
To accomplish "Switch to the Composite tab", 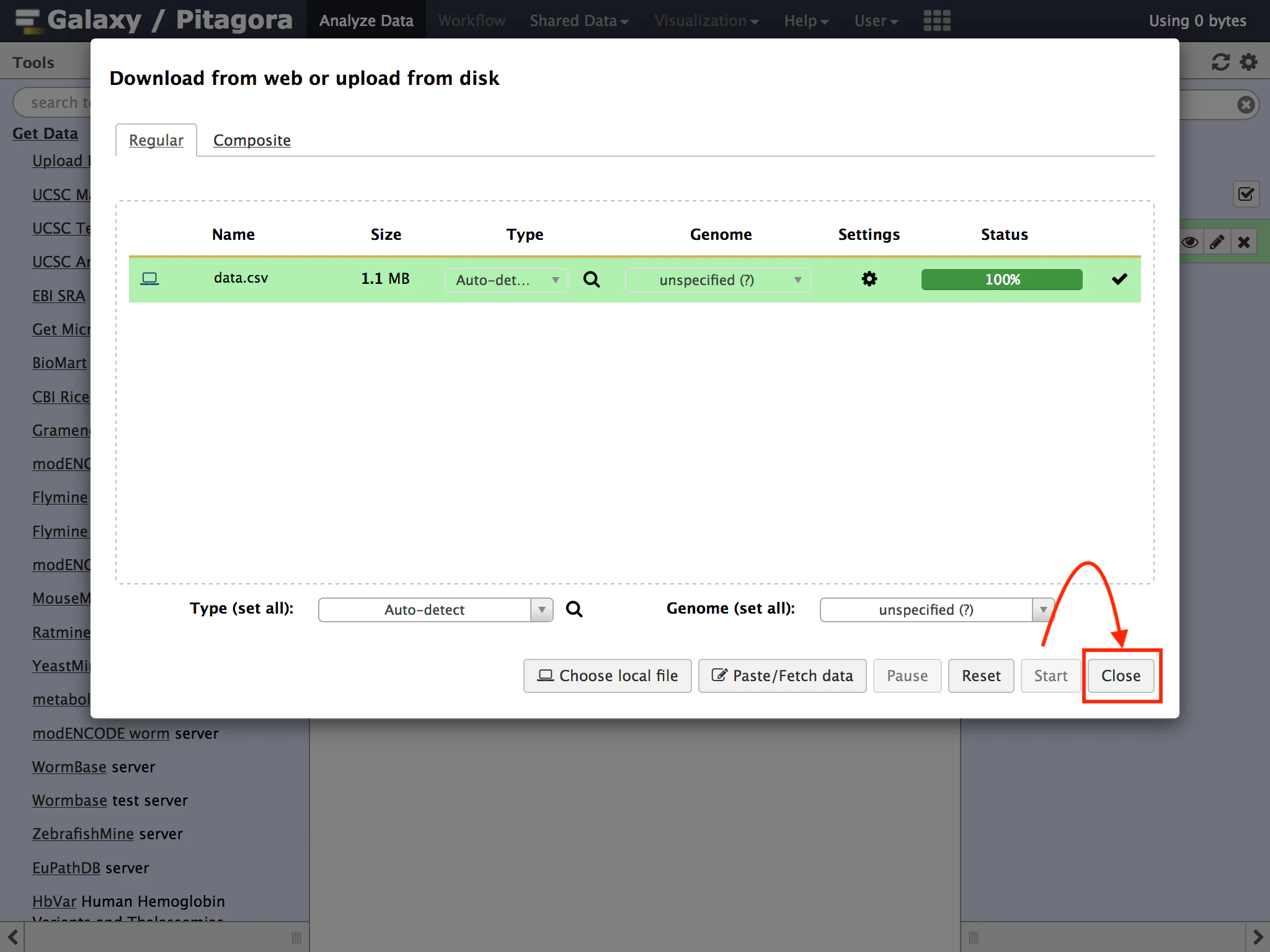I will pyautogui.click(x=252, y=140).
